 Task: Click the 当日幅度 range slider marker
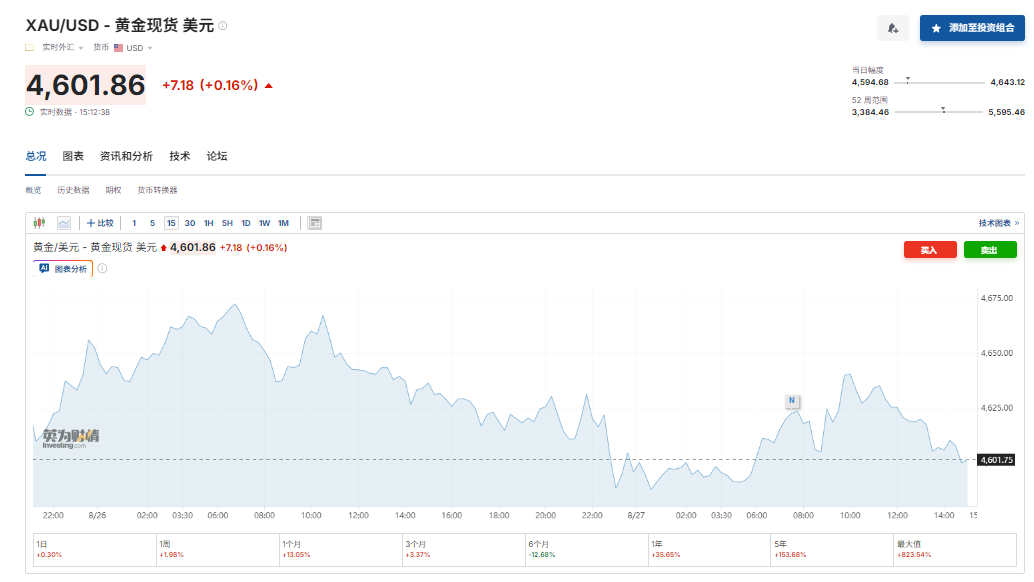click(x=908, y=80)
